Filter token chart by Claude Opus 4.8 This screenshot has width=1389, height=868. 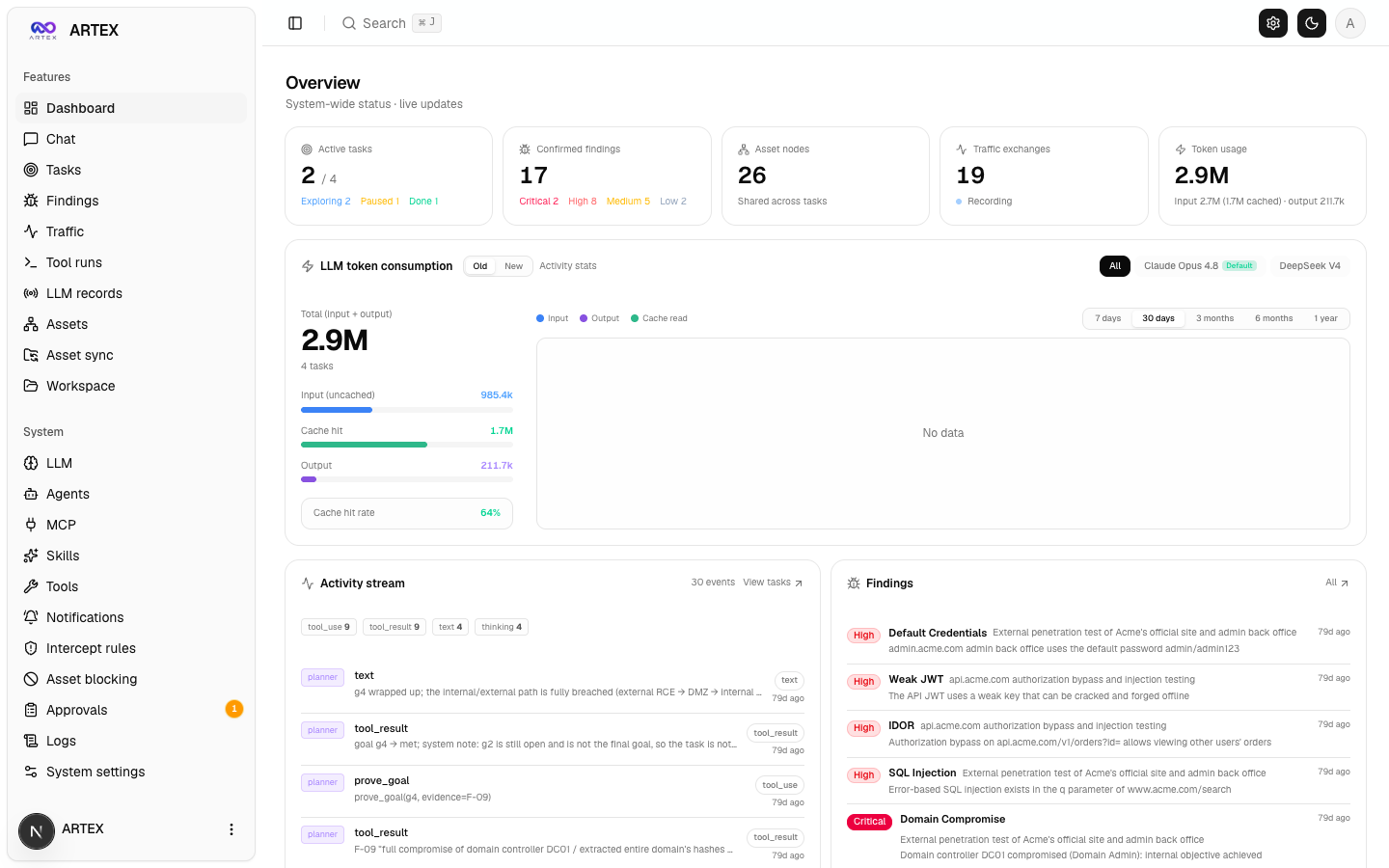[x=1200, y=266]
